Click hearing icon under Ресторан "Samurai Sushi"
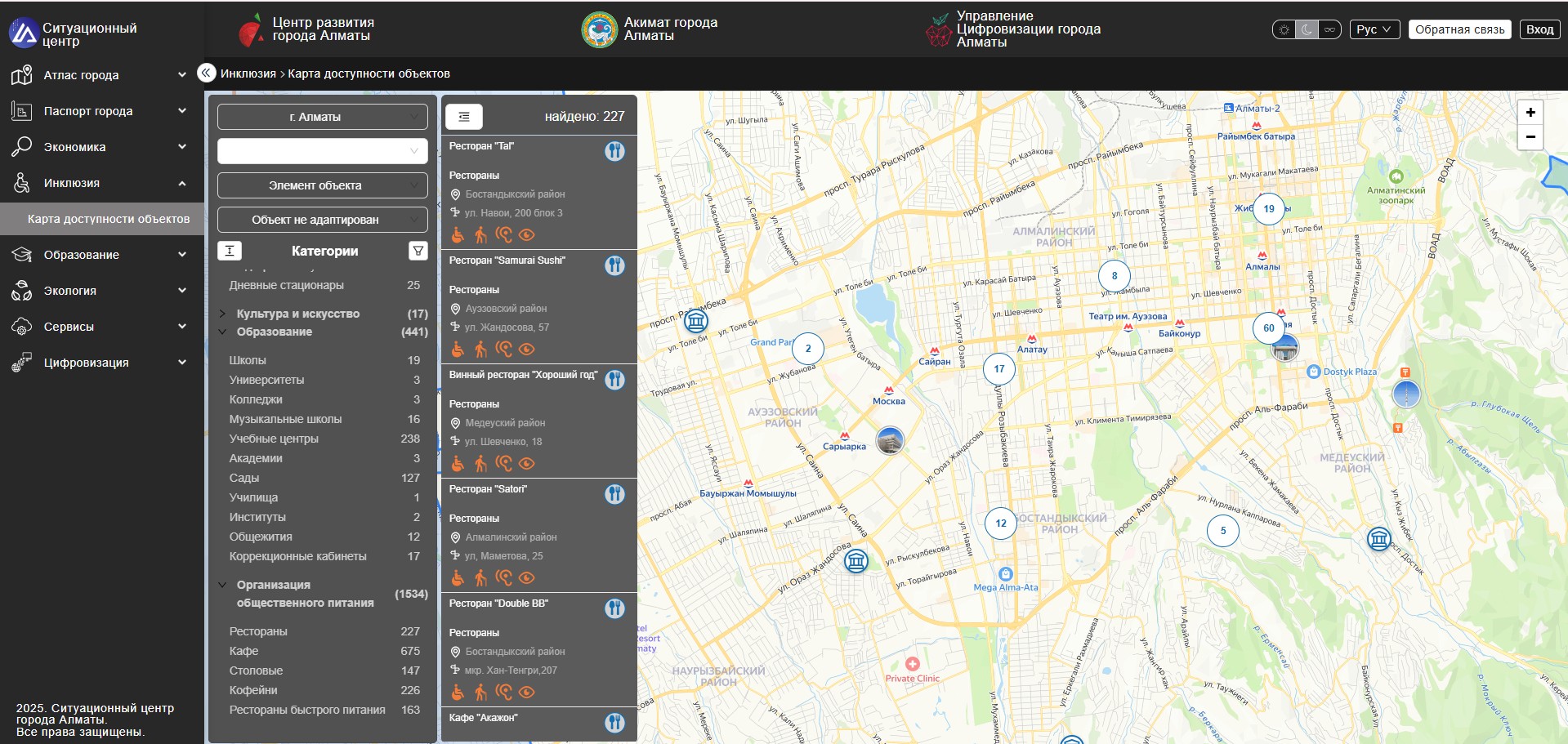This screenshot has width=1568, height=744. (504, 350)
